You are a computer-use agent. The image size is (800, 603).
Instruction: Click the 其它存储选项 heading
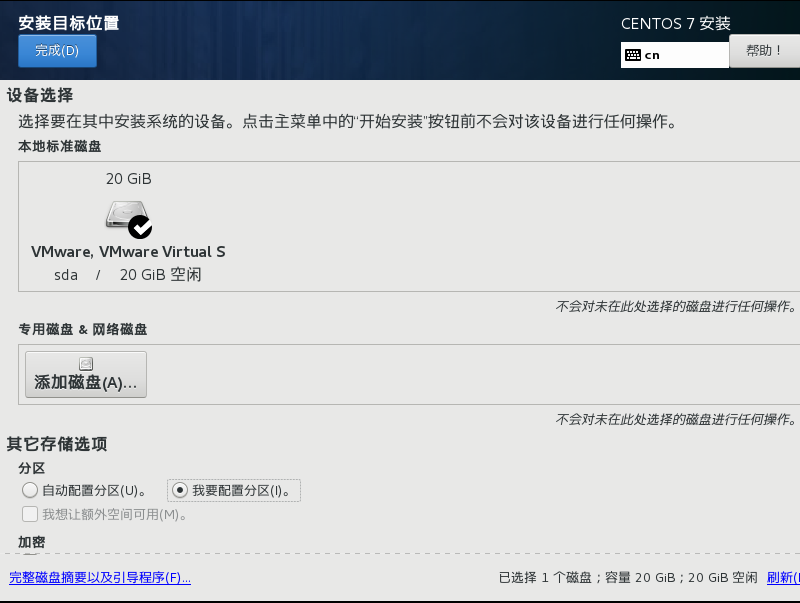[57, 444]
